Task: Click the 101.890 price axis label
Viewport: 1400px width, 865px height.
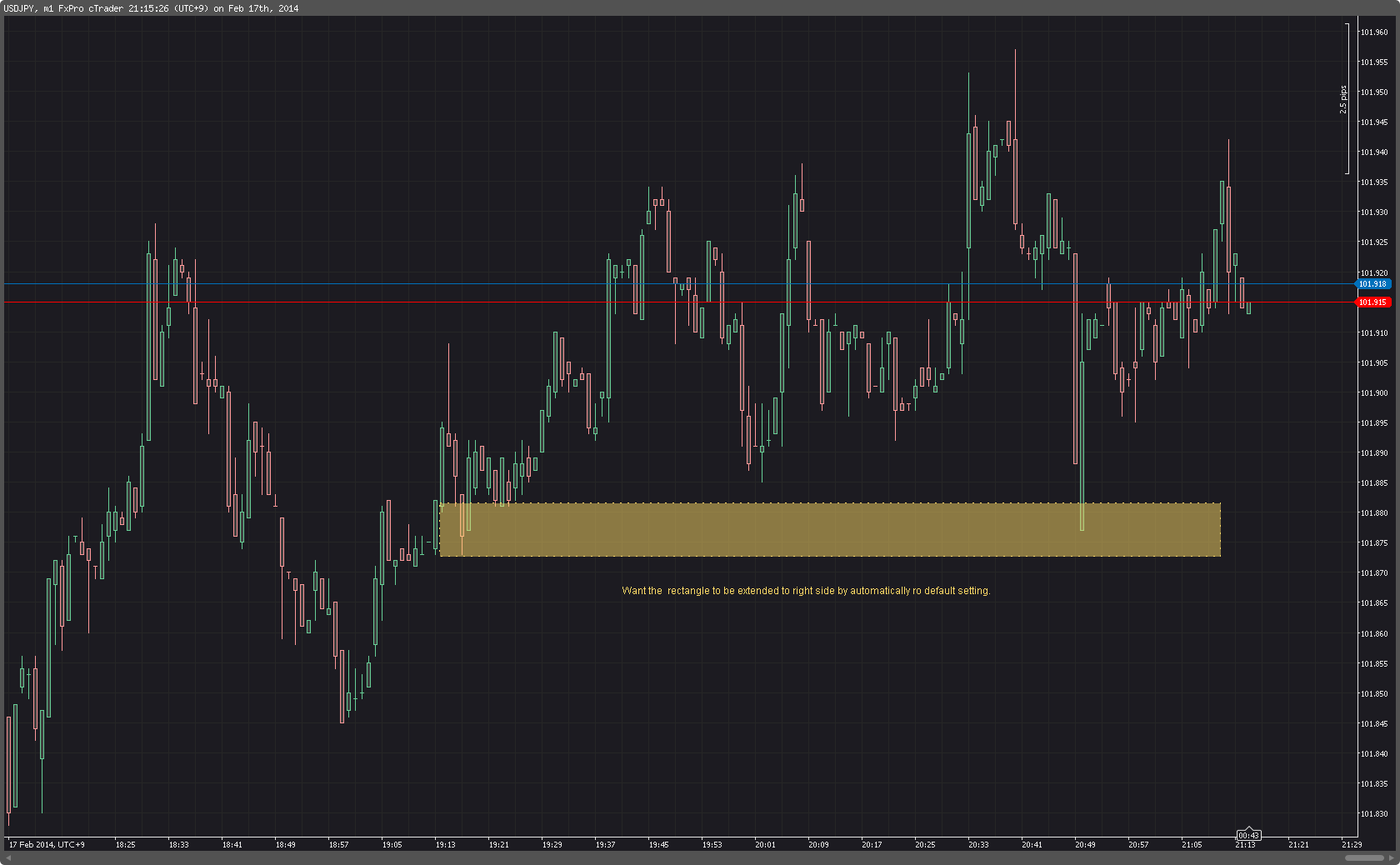Action: coord(1374,453)
